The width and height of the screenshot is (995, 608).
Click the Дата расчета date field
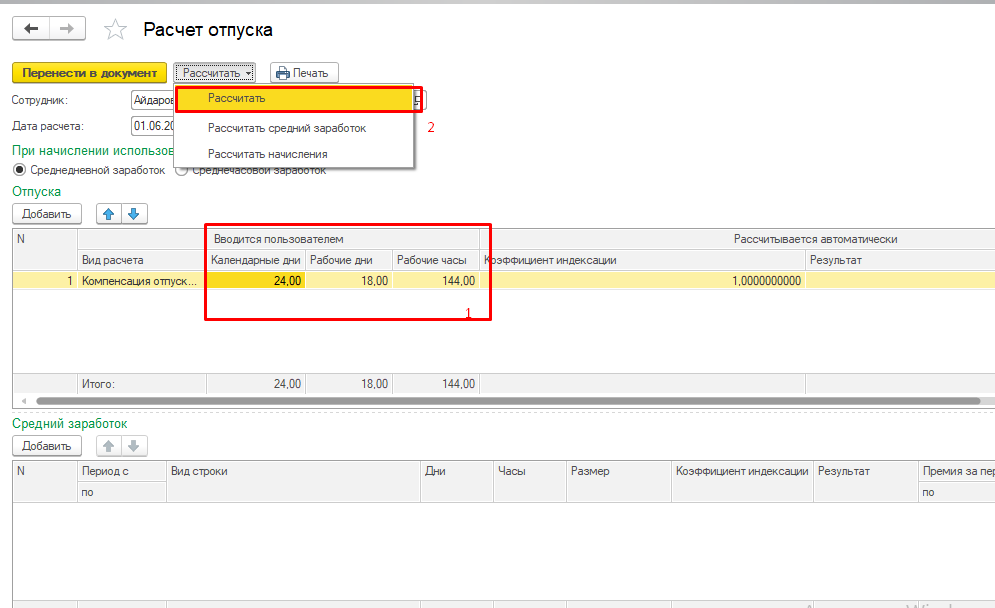[x=153, y=126]
